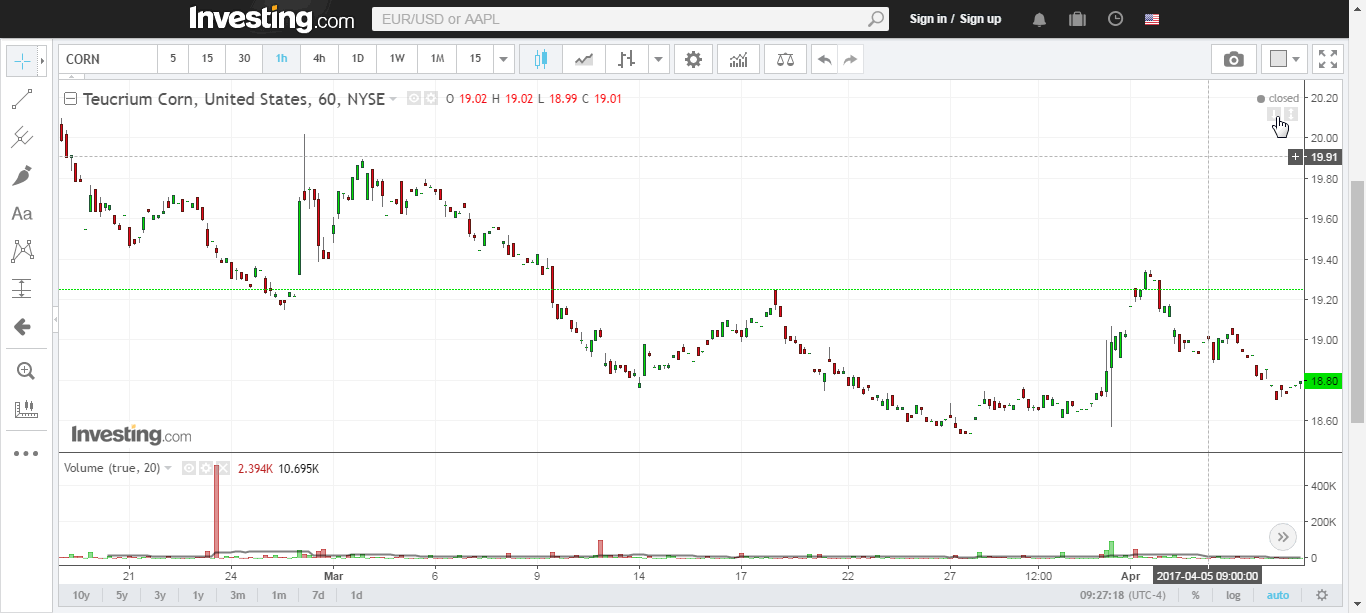Open Teucrium Corn title dropdown arrow
Image resolution: width=1366 pixels, height=613 pixels.
pos(393,99)
